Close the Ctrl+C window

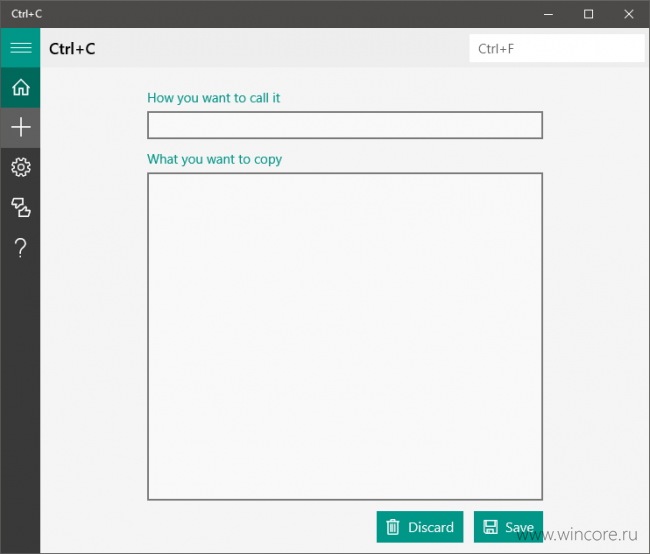click(628, 14)
